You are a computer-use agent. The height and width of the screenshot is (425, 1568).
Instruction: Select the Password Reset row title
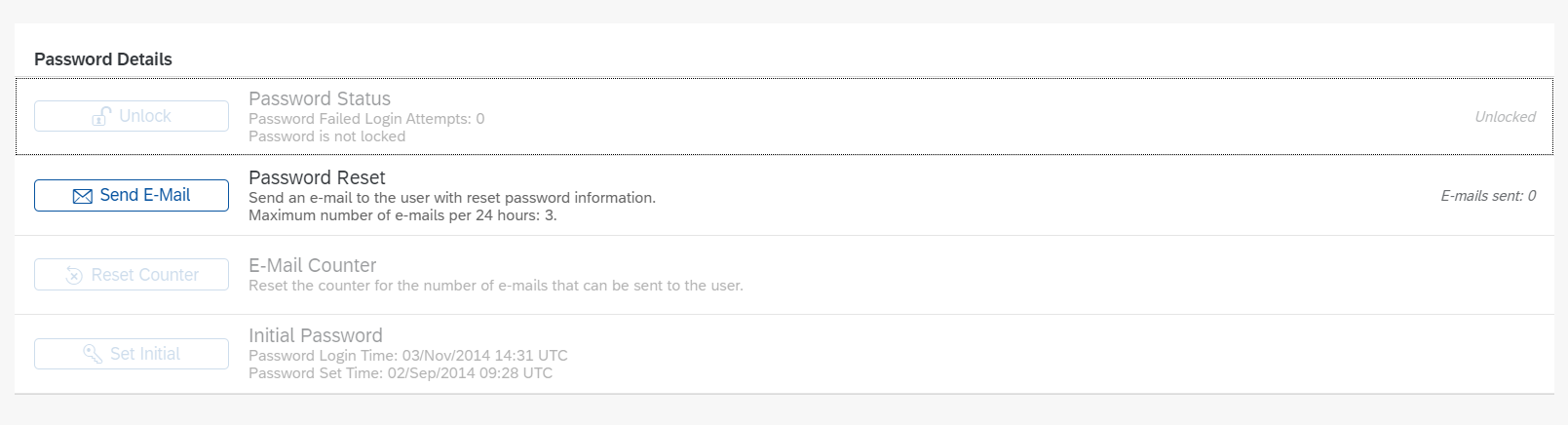[x=317, y=177]
